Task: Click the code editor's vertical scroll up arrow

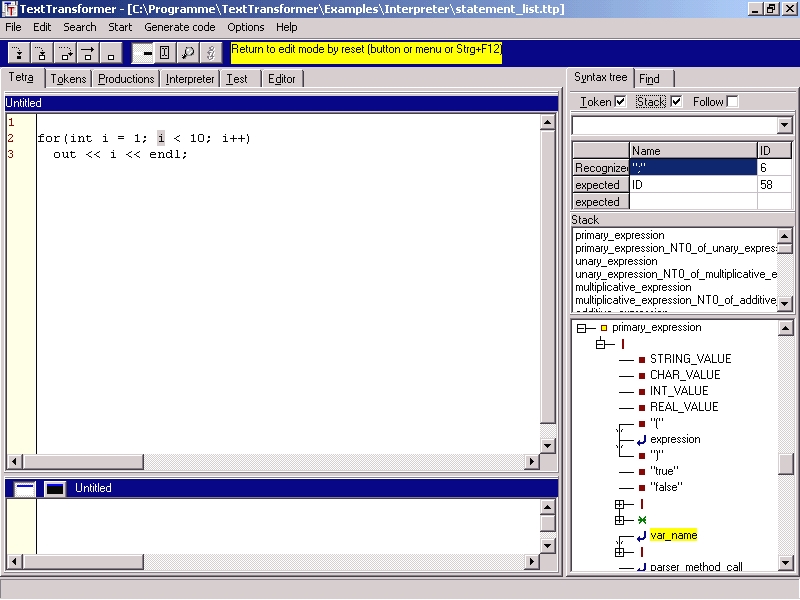Action: pyautogui.click(x=547, y=122)
